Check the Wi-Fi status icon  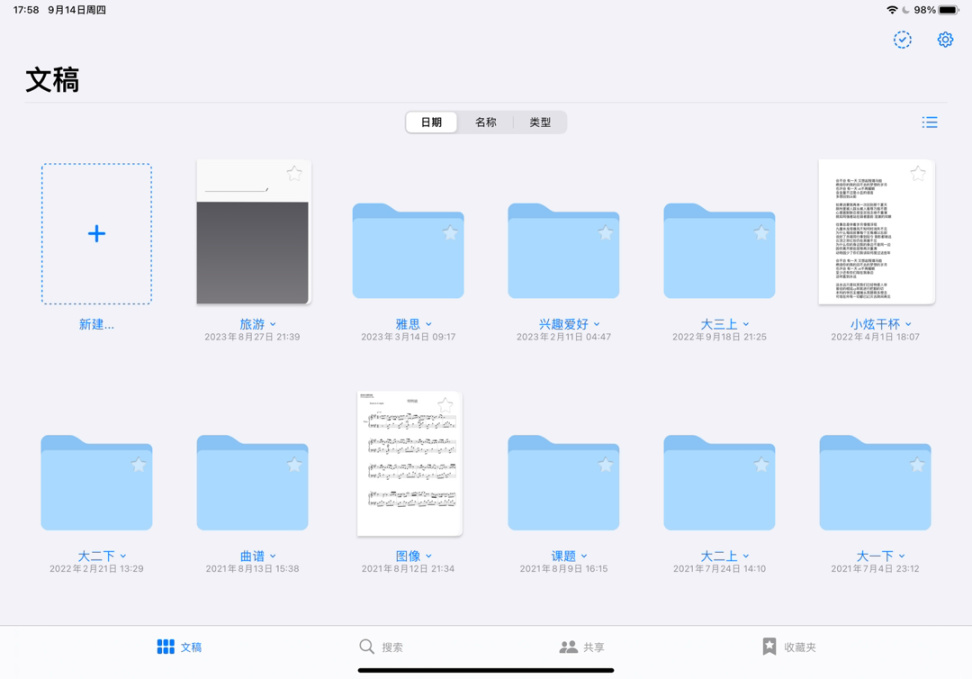pyautogui.click(x=892, y=10)
